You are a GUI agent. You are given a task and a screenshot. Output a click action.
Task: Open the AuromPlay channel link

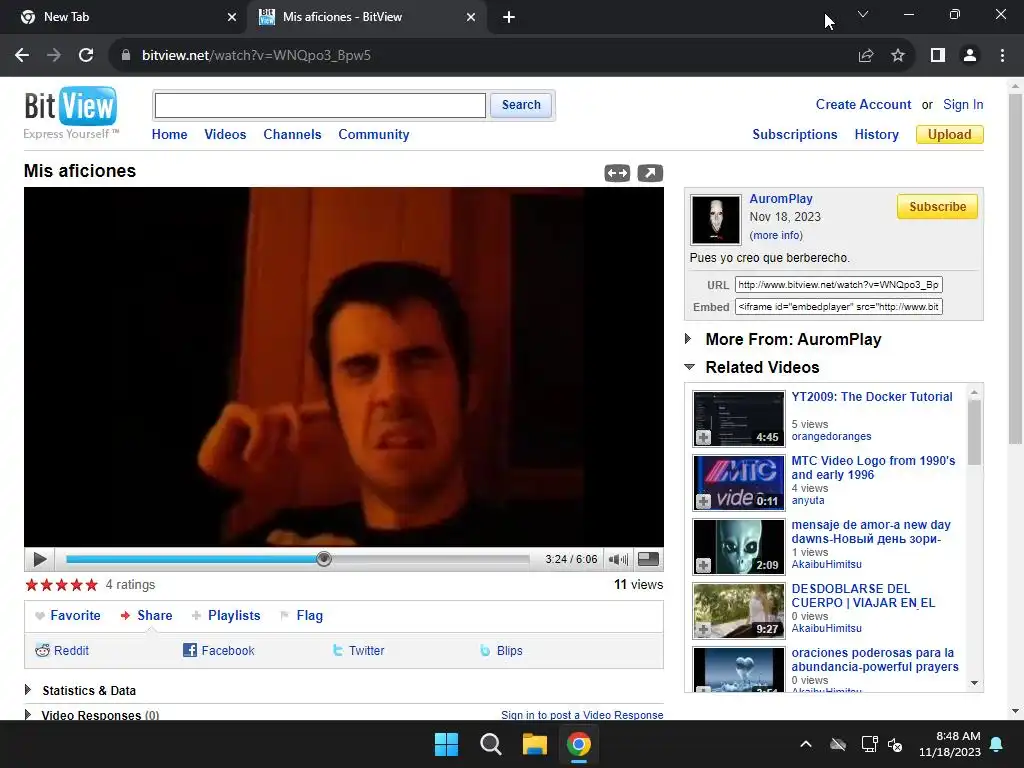point(781,199)
